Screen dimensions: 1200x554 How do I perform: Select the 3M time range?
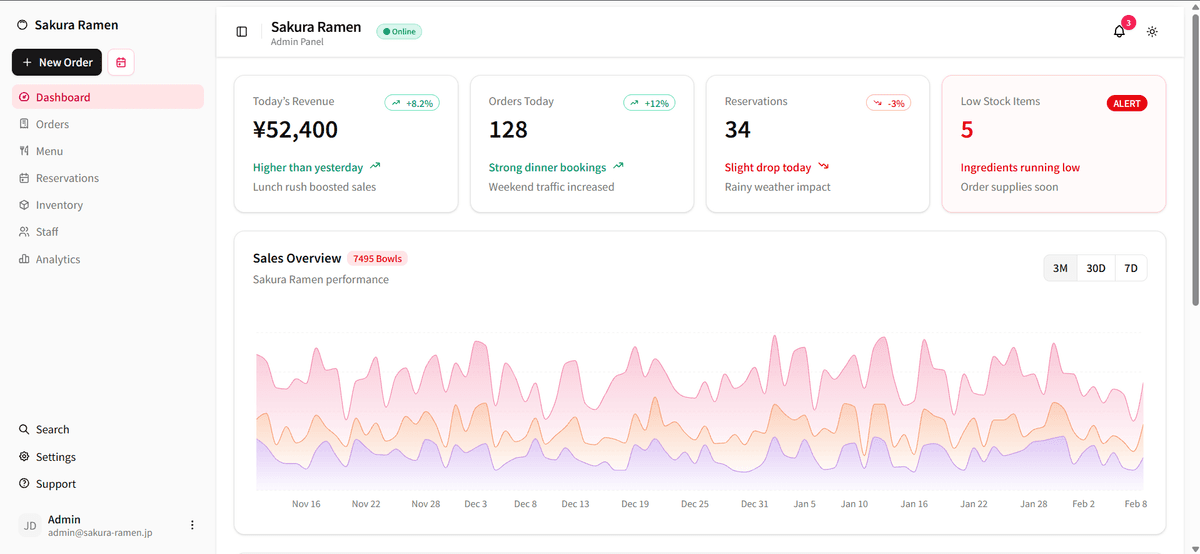click(1060, 268)
